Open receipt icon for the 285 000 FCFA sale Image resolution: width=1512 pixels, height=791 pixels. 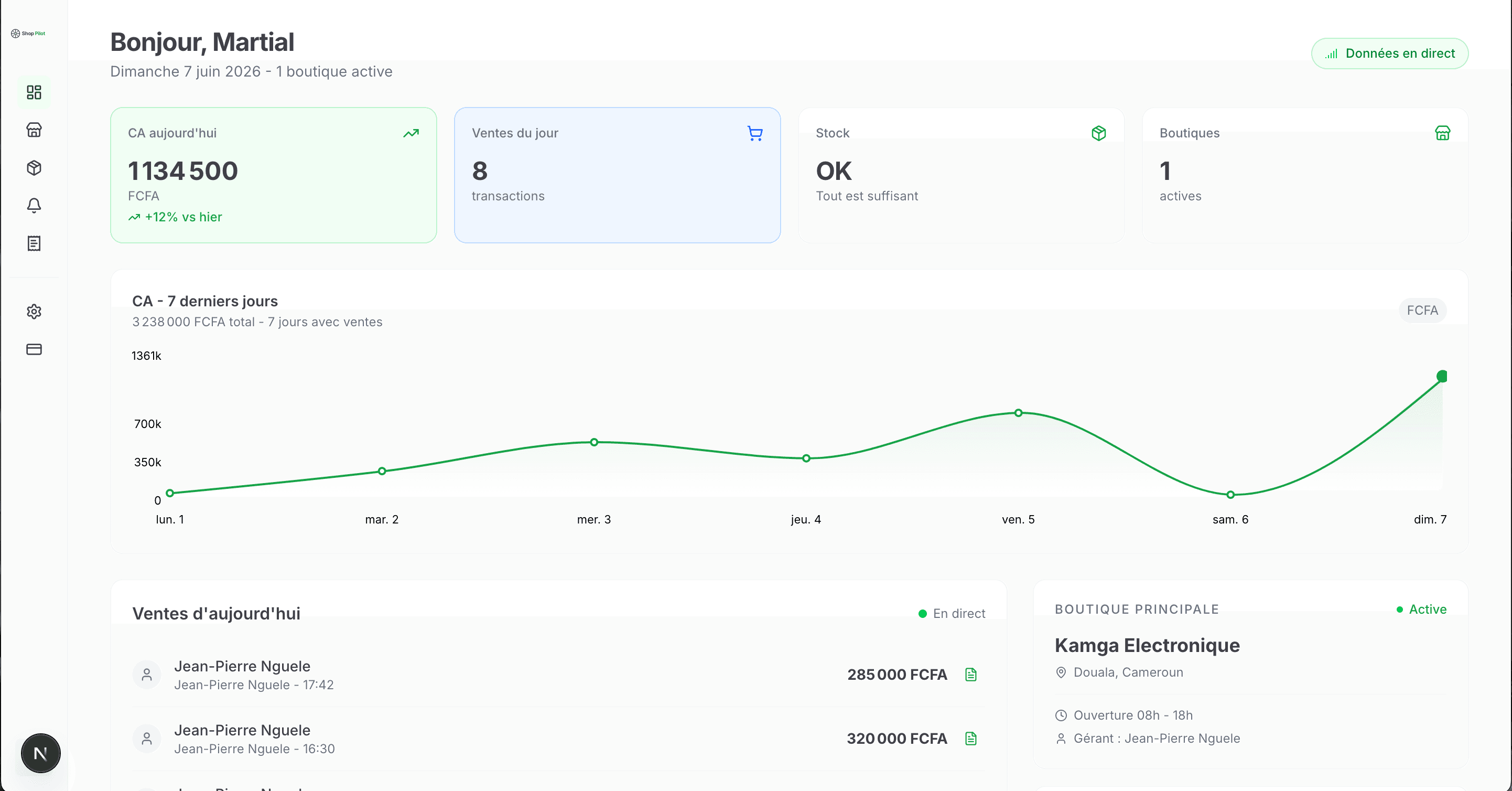pos(971,675)
